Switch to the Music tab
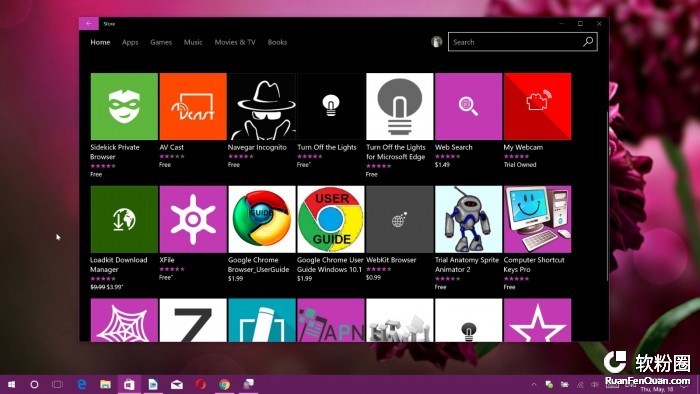 pos(193,42)
